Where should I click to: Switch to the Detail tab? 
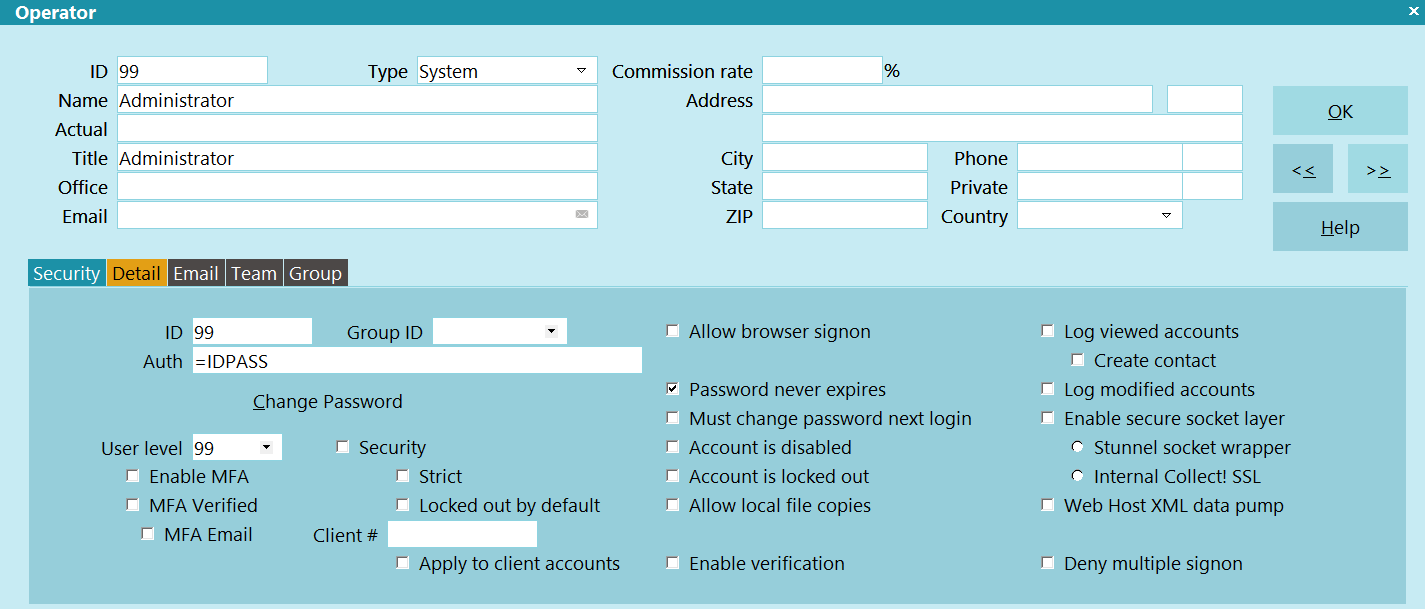pyautogui.click(x=137, y=273)
